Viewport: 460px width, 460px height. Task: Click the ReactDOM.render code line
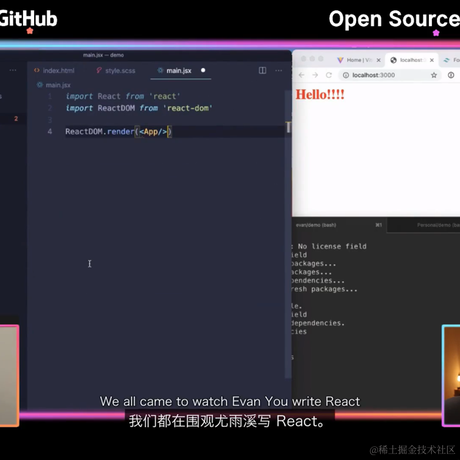pos(119,132)
